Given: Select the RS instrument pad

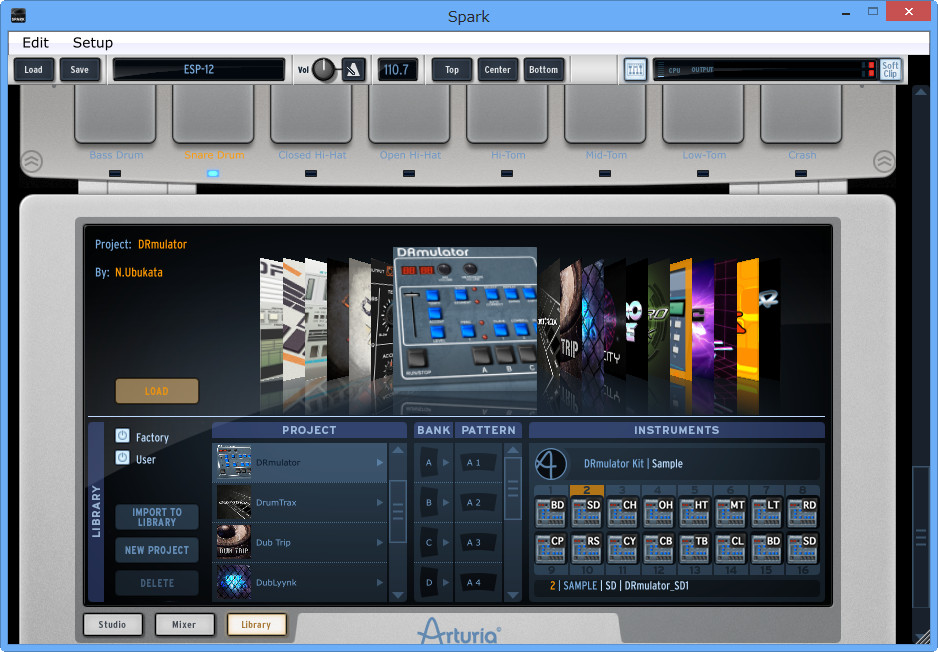Looking at the screenshot, I should click(586, 549).
